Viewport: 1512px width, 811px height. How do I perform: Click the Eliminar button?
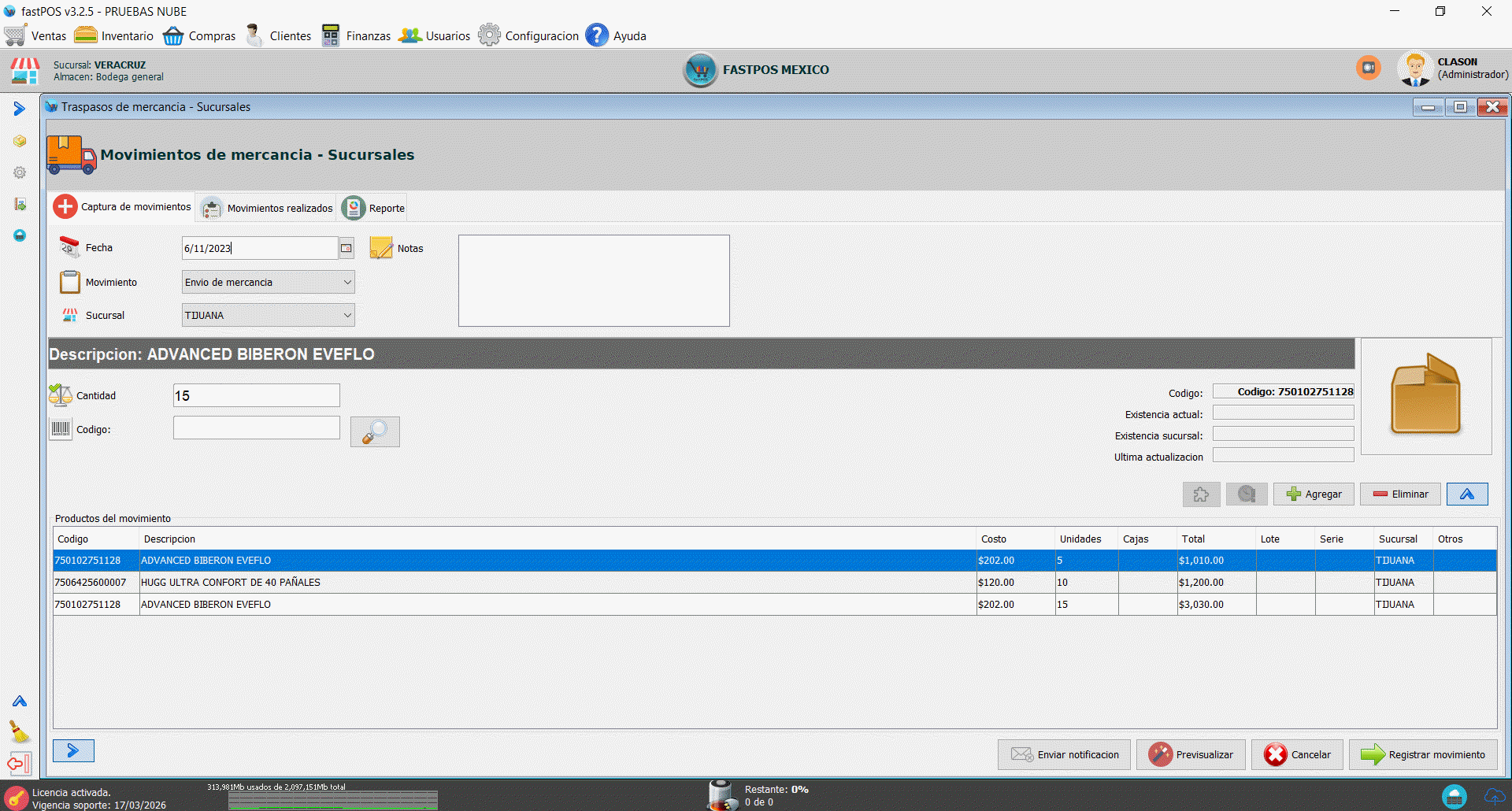1400,494
